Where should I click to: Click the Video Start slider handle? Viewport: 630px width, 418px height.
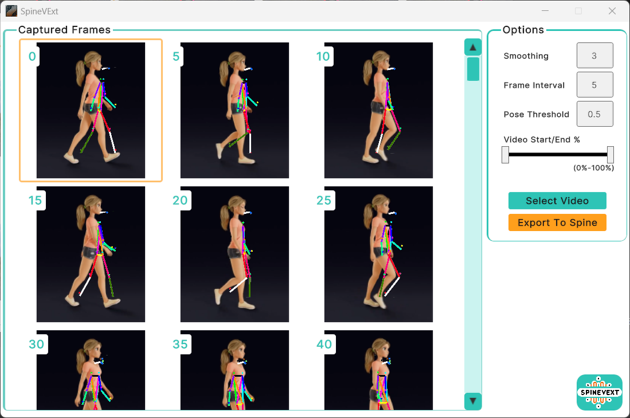pos(505,155)
